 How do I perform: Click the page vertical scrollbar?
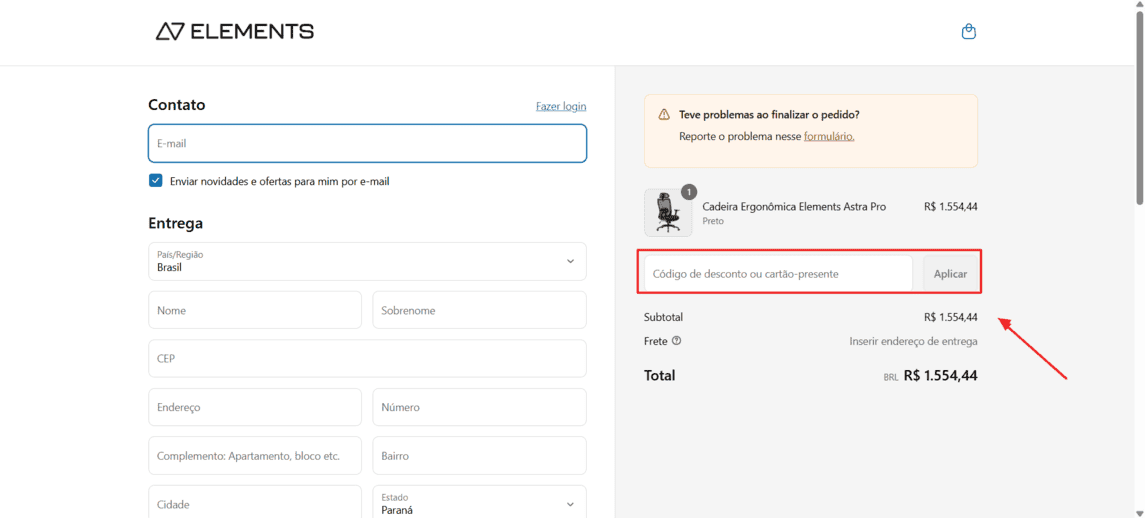tap(1139, 110)
